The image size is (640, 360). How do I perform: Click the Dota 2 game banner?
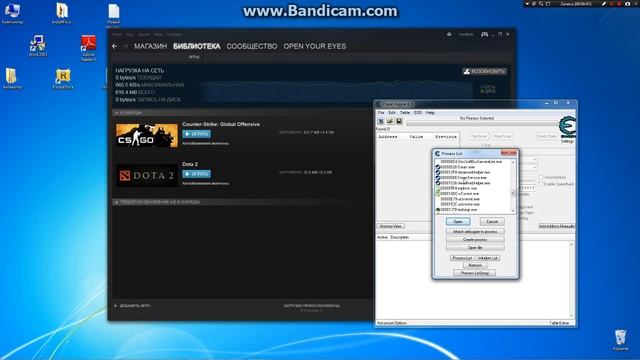coord(147,175)
